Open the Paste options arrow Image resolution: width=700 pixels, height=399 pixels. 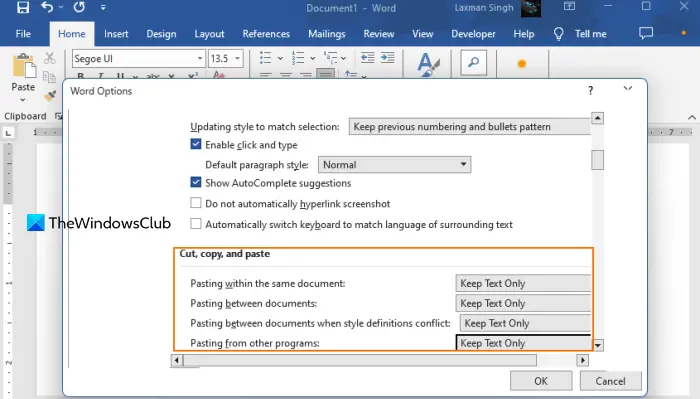click(23, 100)
